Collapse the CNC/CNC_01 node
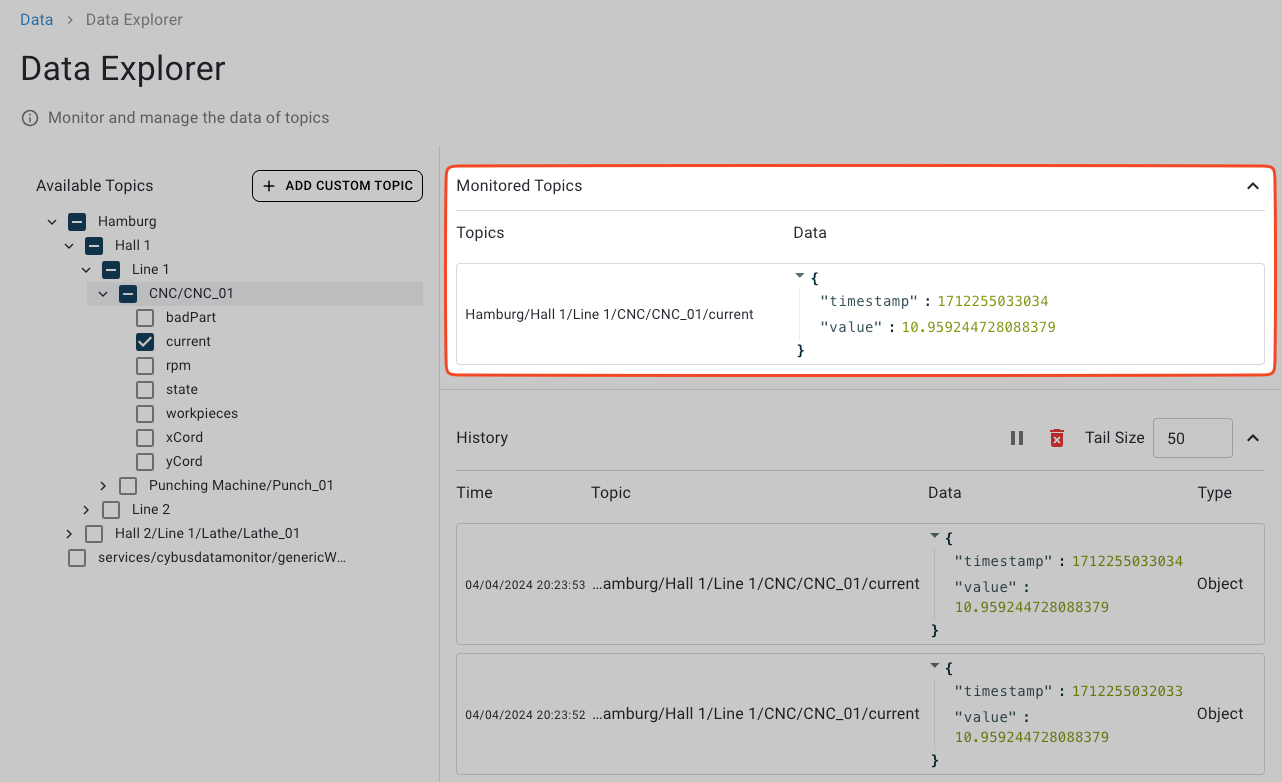 tap(102, 293)
